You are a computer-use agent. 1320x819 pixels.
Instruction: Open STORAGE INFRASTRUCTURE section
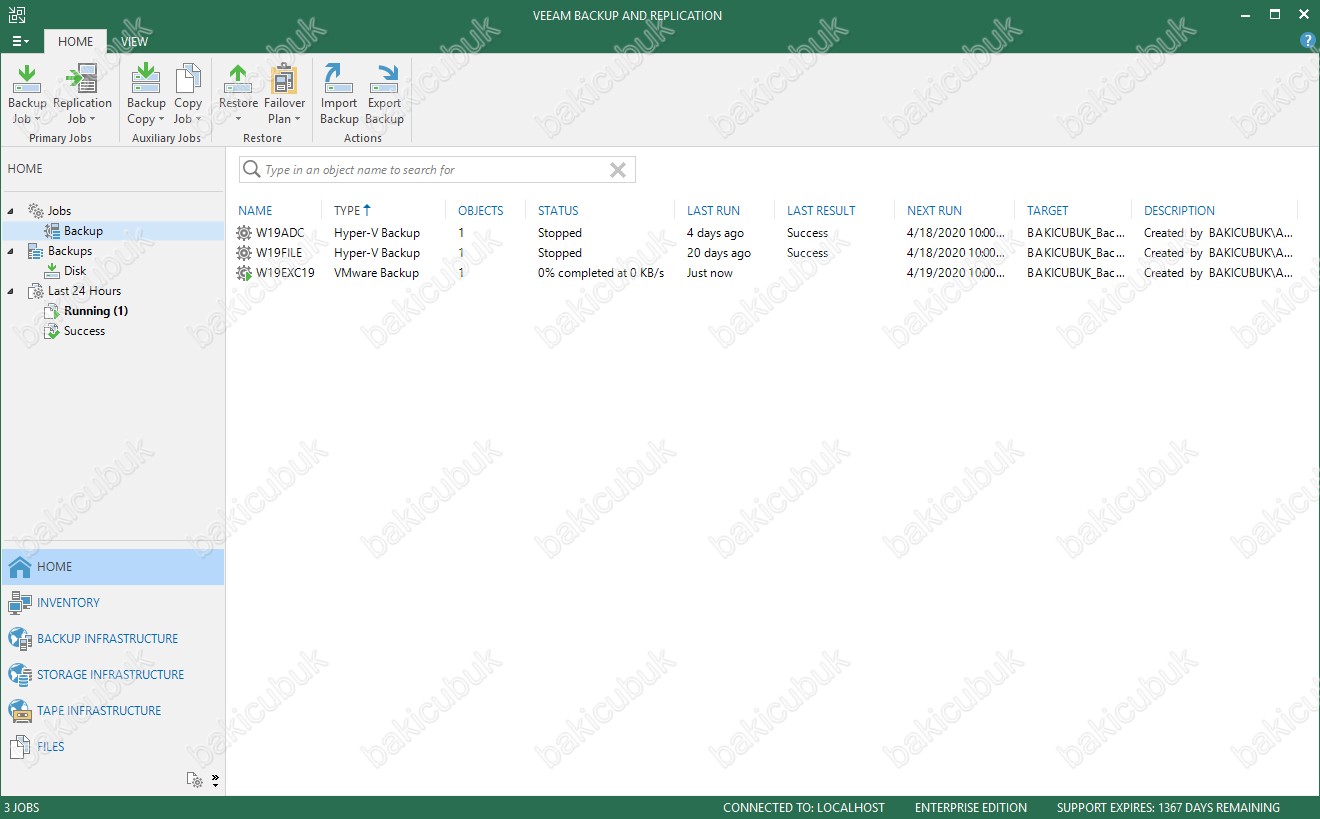point(112,674)
